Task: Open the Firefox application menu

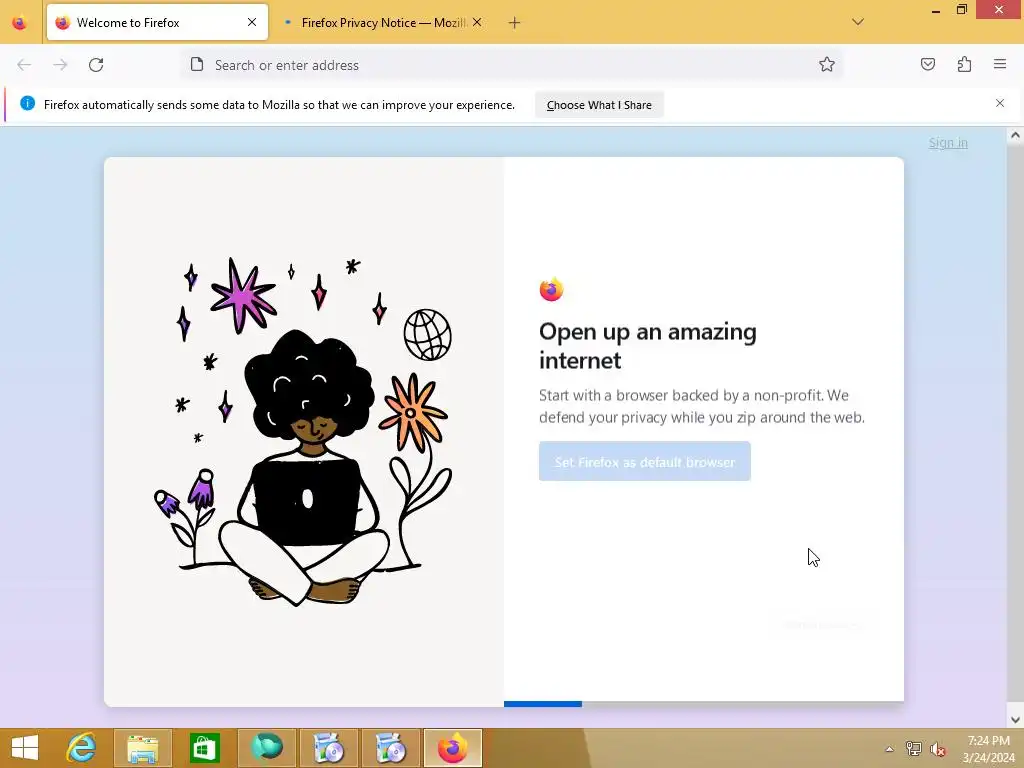Action: coord(1000,64)
